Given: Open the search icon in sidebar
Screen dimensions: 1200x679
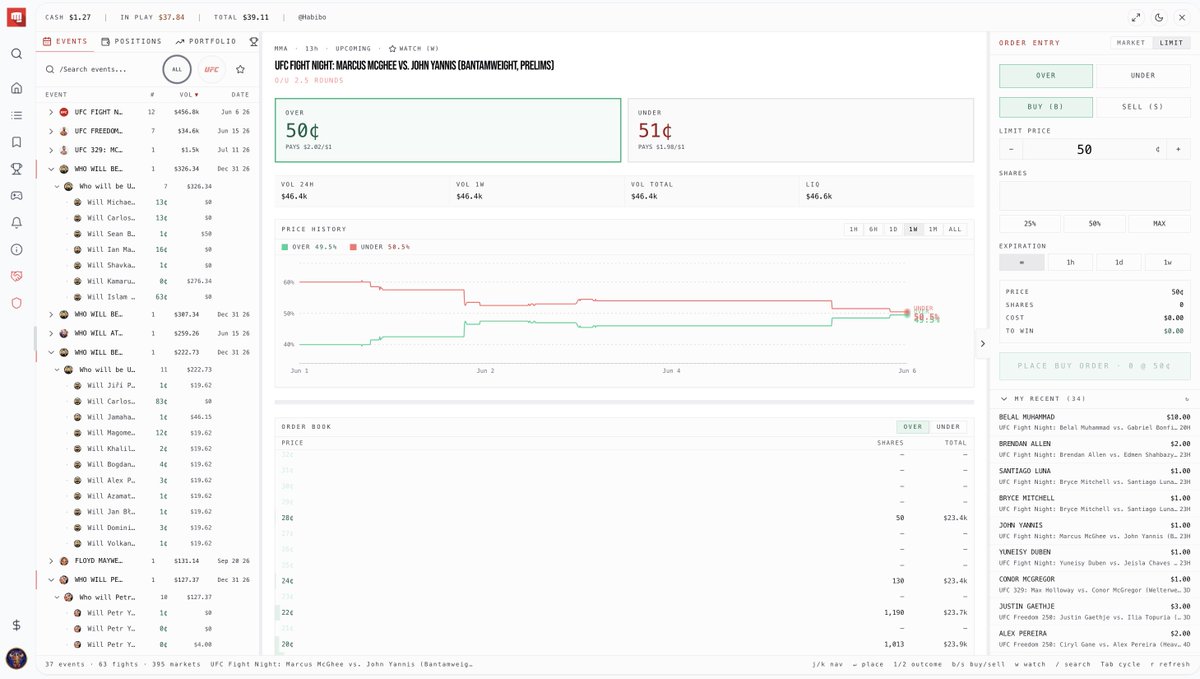Looking at the screenshot, I should [16, 54].
